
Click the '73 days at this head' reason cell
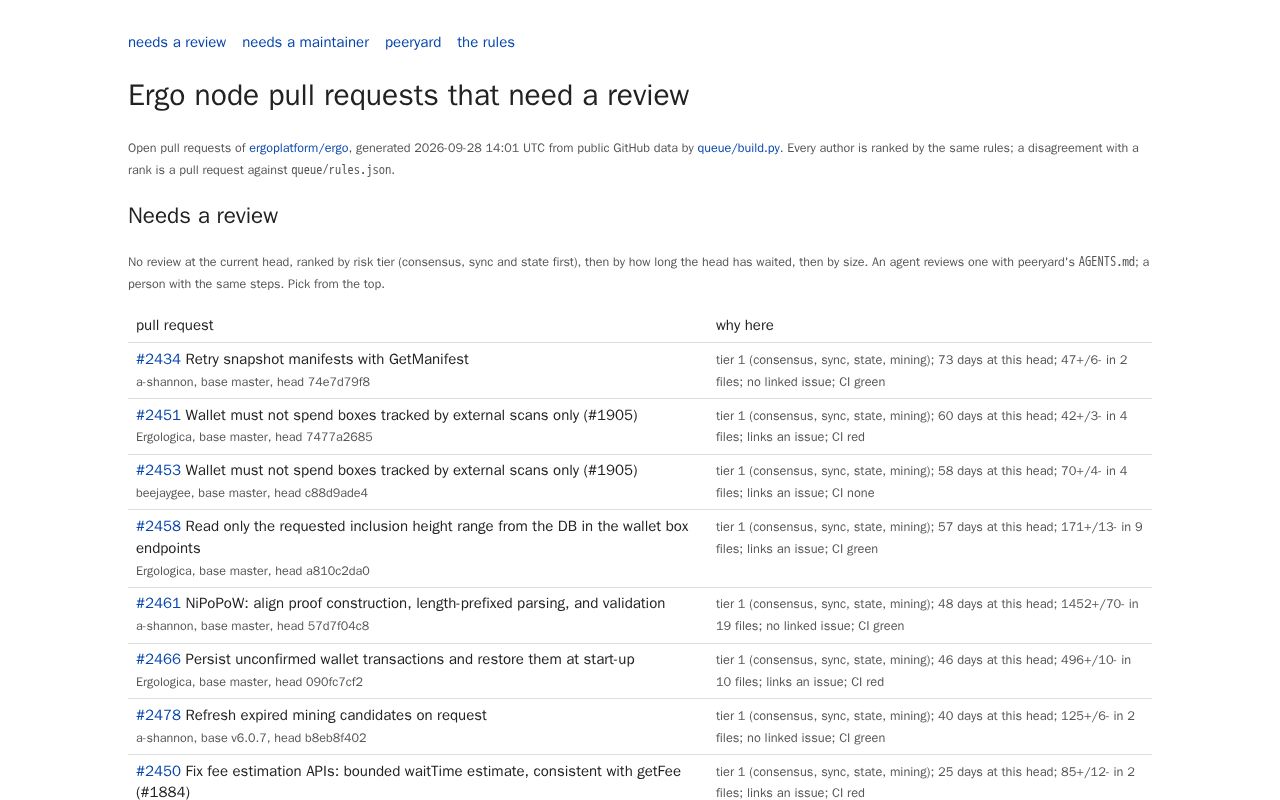[x=929, y=370]
